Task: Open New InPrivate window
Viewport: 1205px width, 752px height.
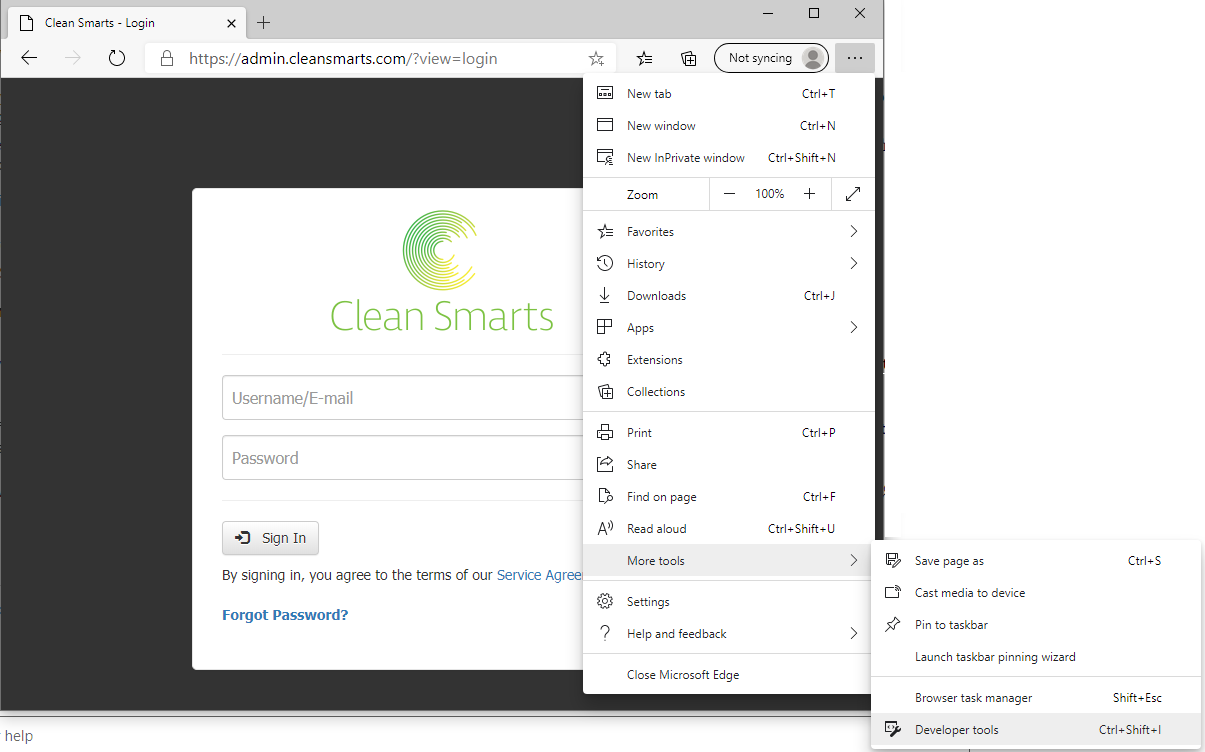Action: coord(685,158)
